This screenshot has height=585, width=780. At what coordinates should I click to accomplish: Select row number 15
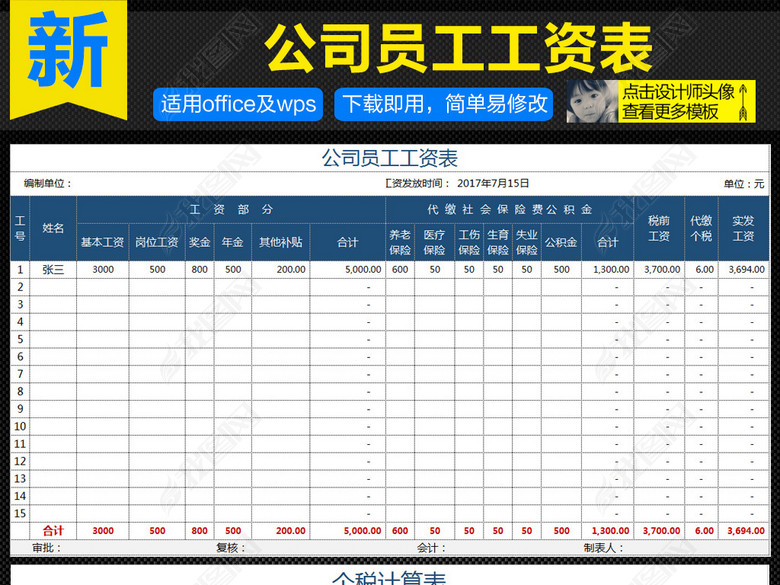point(20,513)
